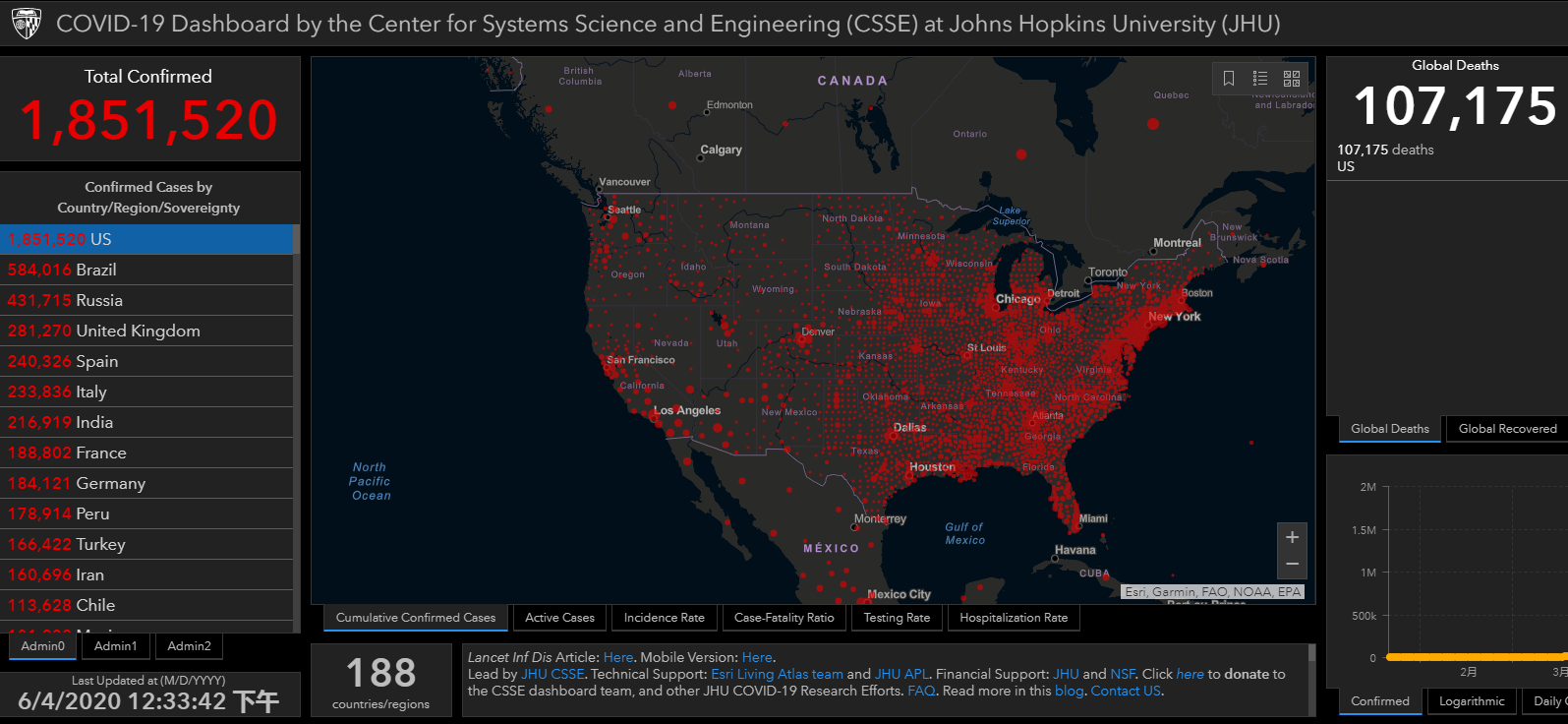The width and height of the screenshot is (1568, 724).
Task: Open the basemap gallery grid icon
Action: coord(1292,79)
